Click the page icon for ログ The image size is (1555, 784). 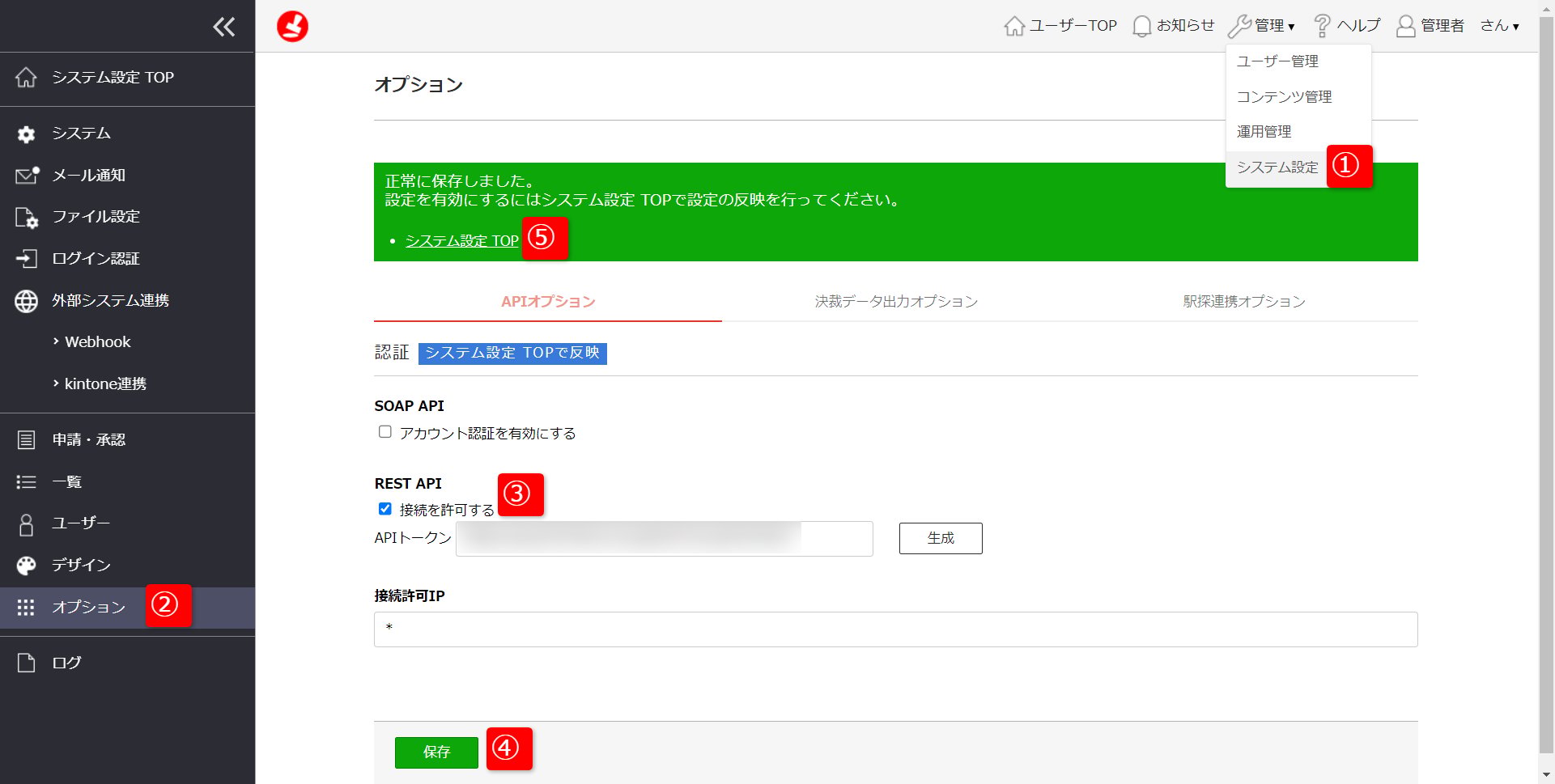26,663
